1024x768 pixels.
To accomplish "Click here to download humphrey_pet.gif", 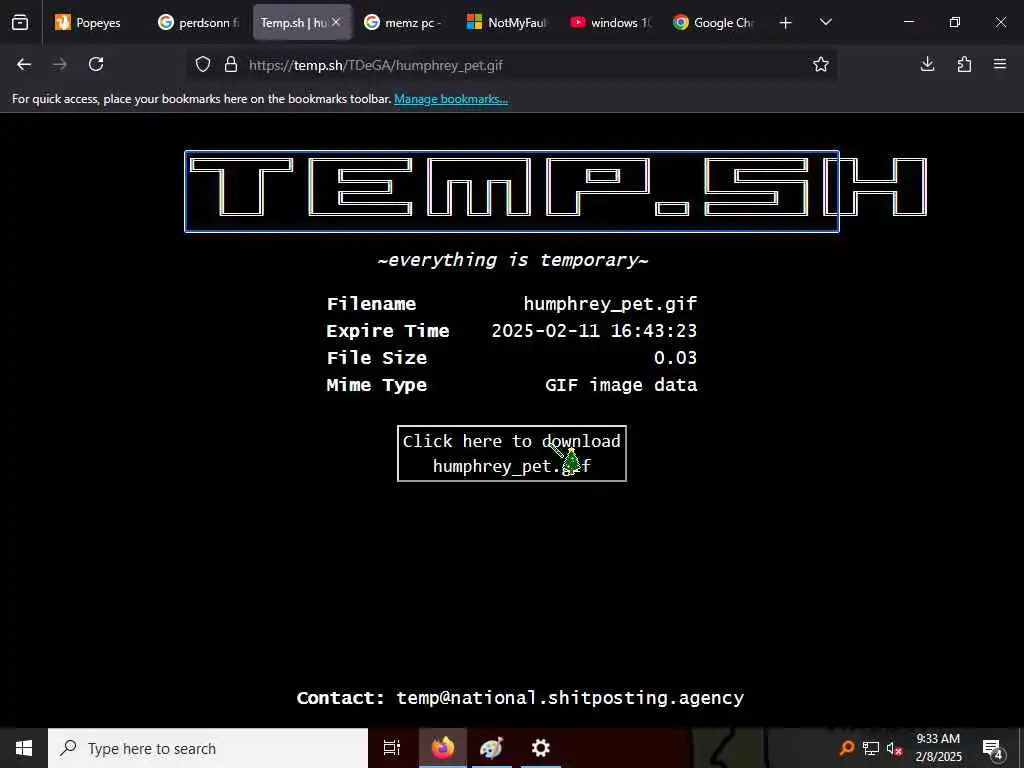I will click(x=512, y=453).
